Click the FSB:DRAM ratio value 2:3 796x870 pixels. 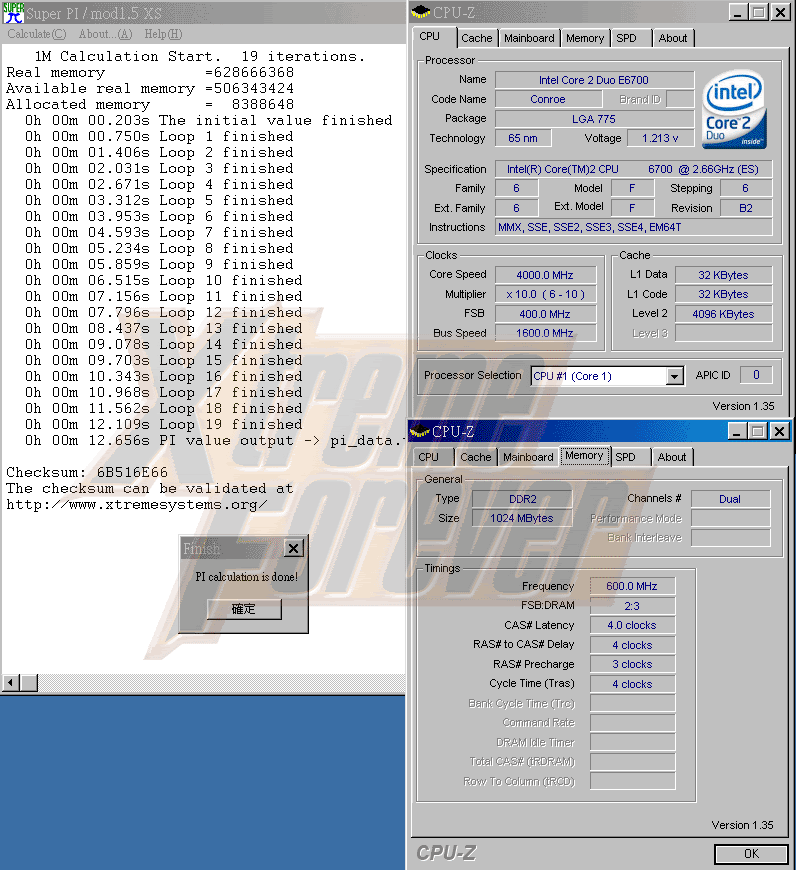point(632,606)
